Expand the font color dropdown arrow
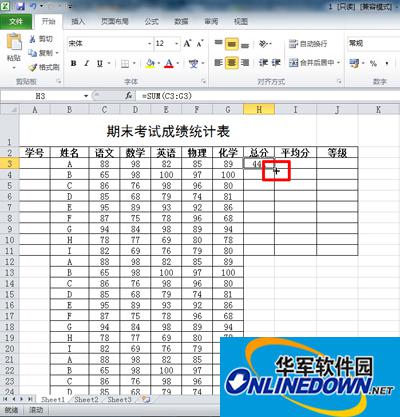The width and height of the screenshot is (400, 417). point(178,63)
